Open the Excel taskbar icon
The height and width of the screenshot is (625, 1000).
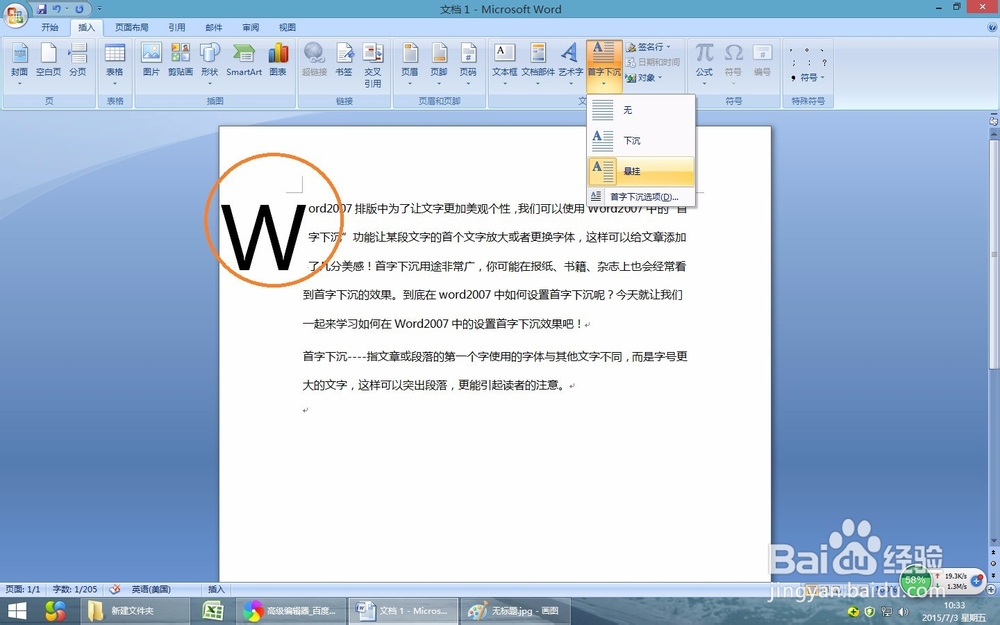click(x=212, y=611)
